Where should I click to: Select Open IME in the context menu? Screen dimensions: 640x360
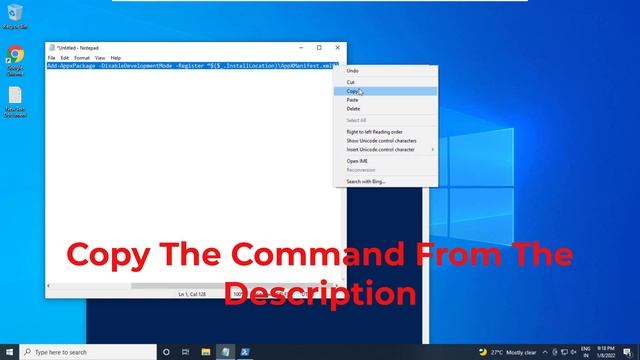386,161
